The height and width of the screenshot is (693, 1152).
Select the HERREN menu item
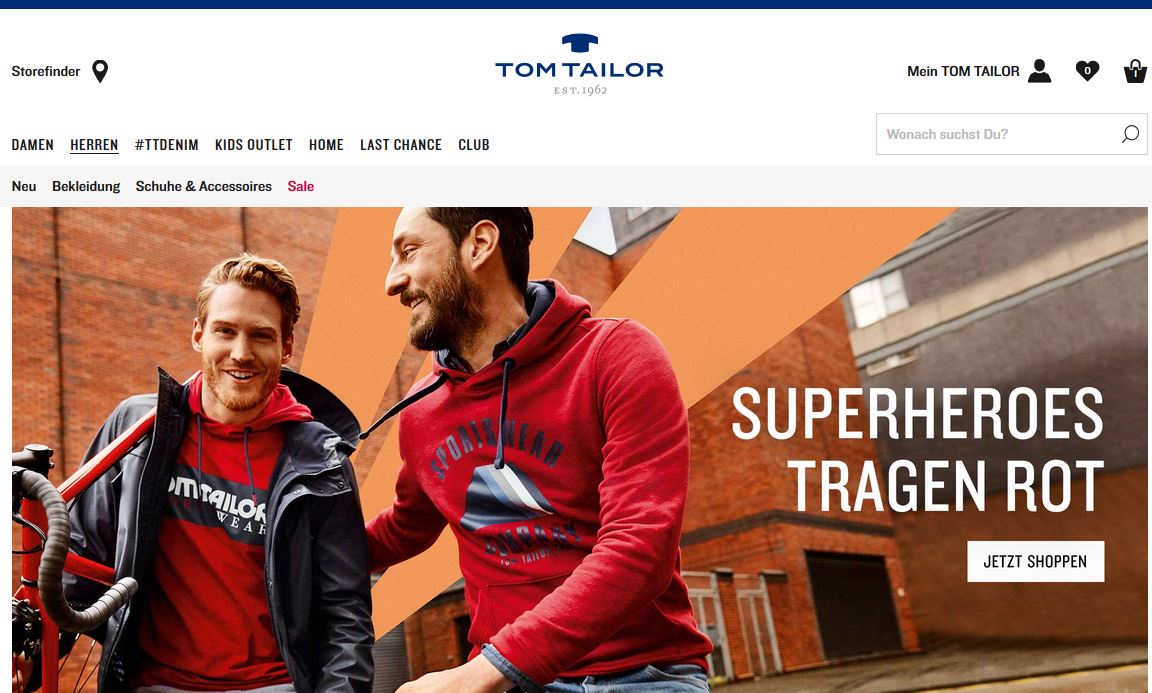click(x=94, y=145)
